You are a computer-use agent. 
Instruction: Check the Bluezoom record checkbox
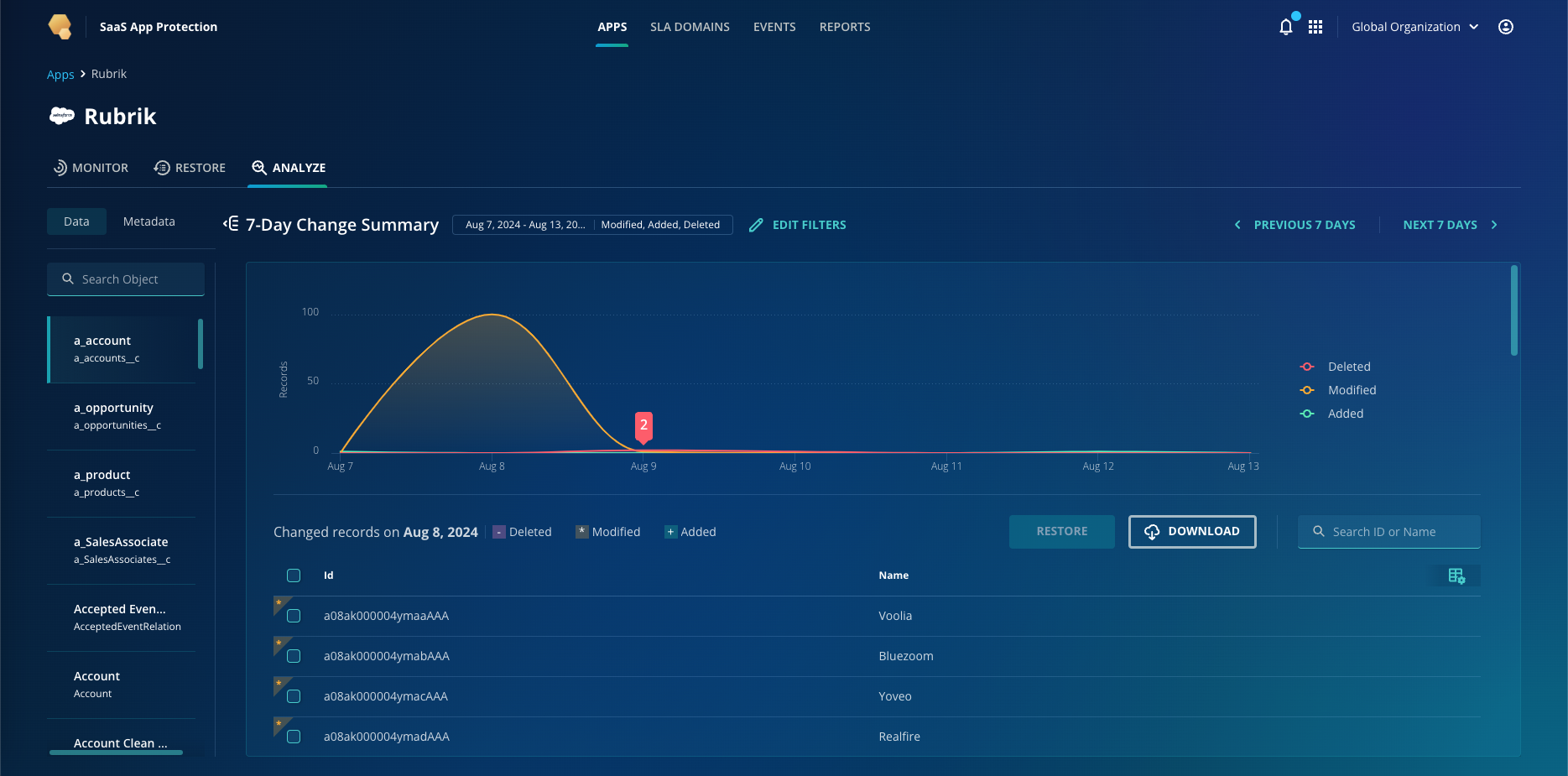point(294,656)
